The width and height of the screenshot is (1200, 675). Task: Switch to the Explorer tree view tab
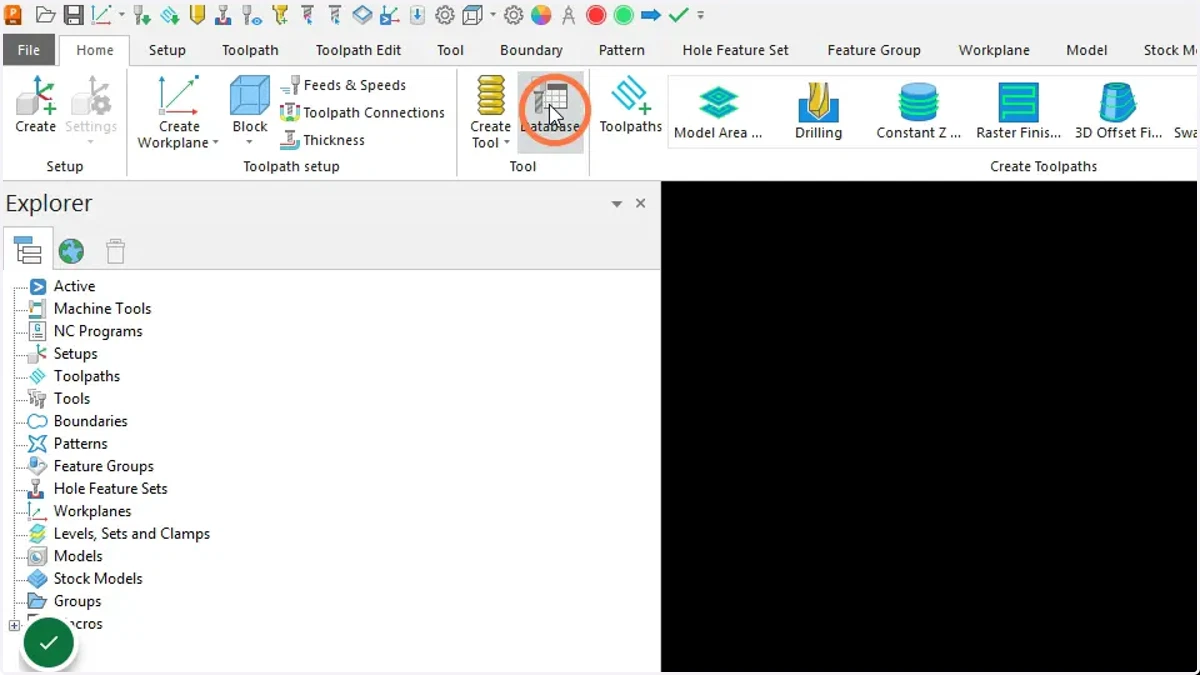point(28,251)
